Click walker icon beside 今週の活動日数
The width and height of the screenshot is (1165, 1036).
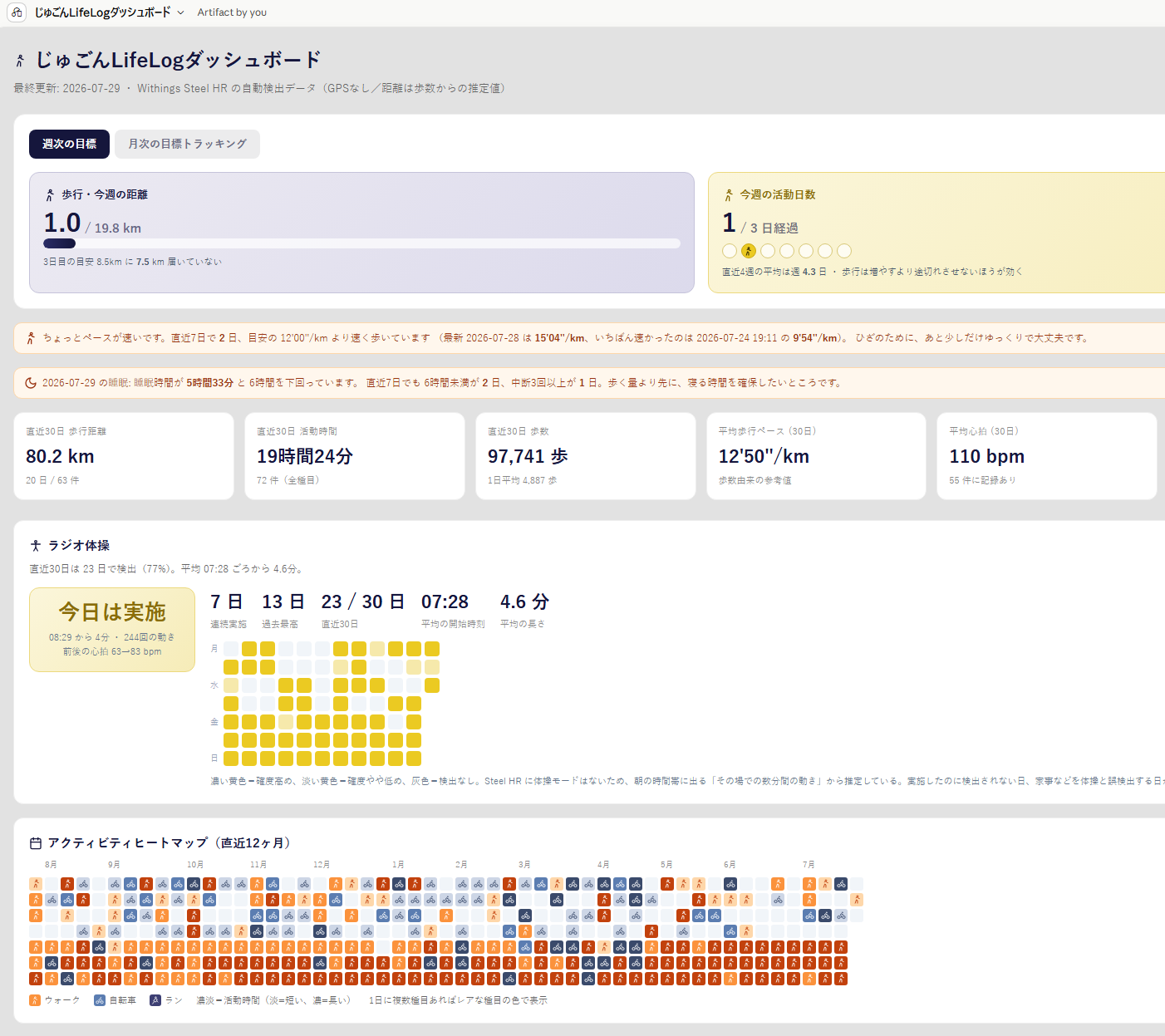729,194
